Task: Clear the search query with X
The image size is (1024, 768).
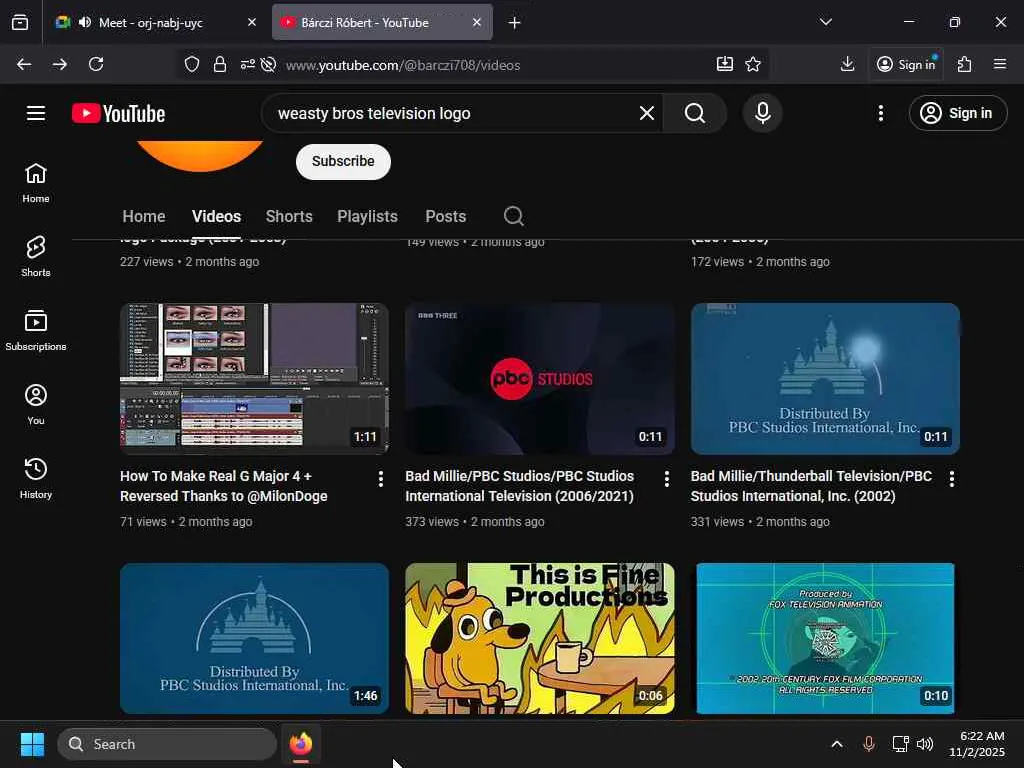Action: pos(647,113)
